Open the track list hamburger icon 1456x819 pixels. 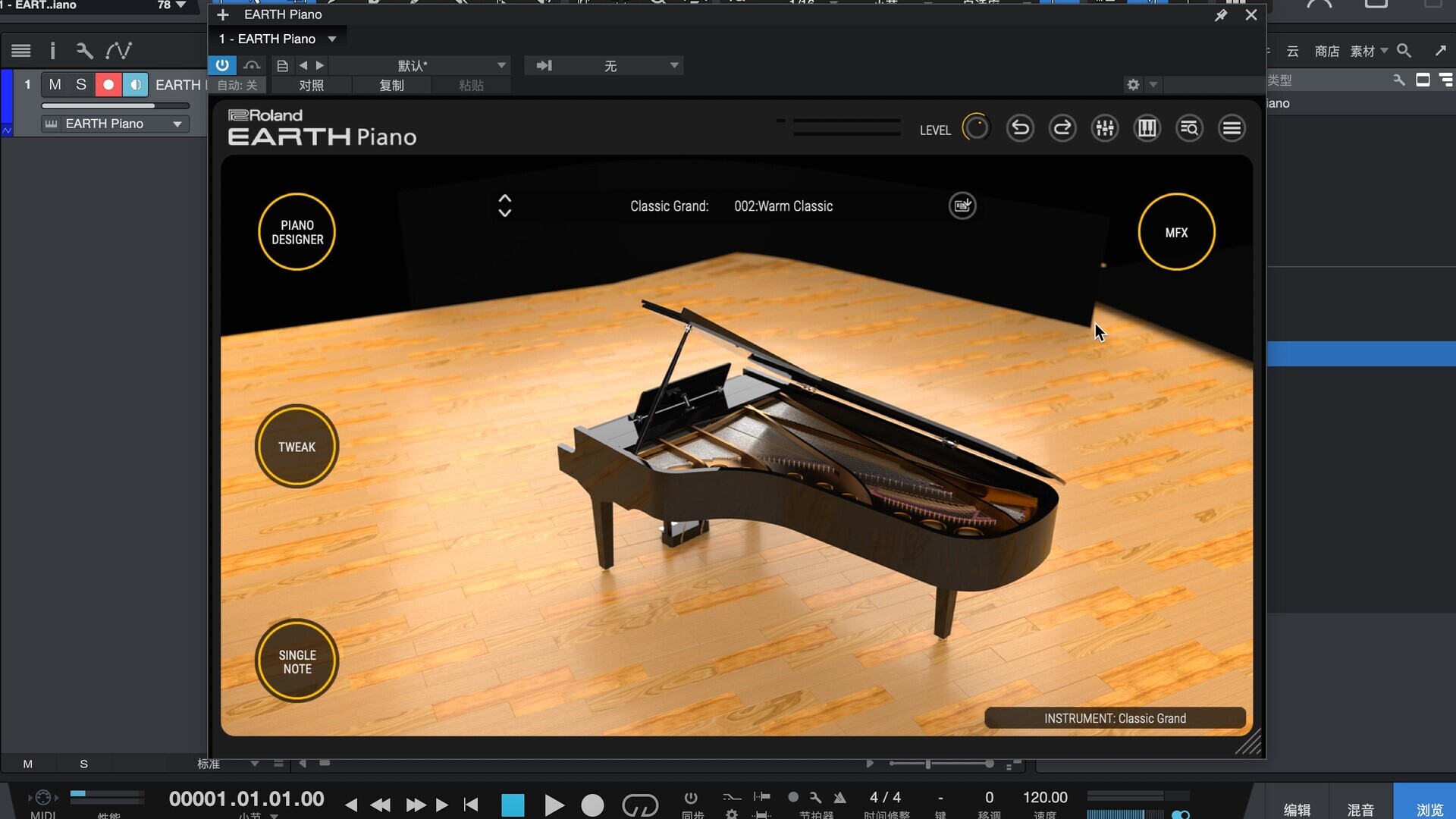[21, 51]
